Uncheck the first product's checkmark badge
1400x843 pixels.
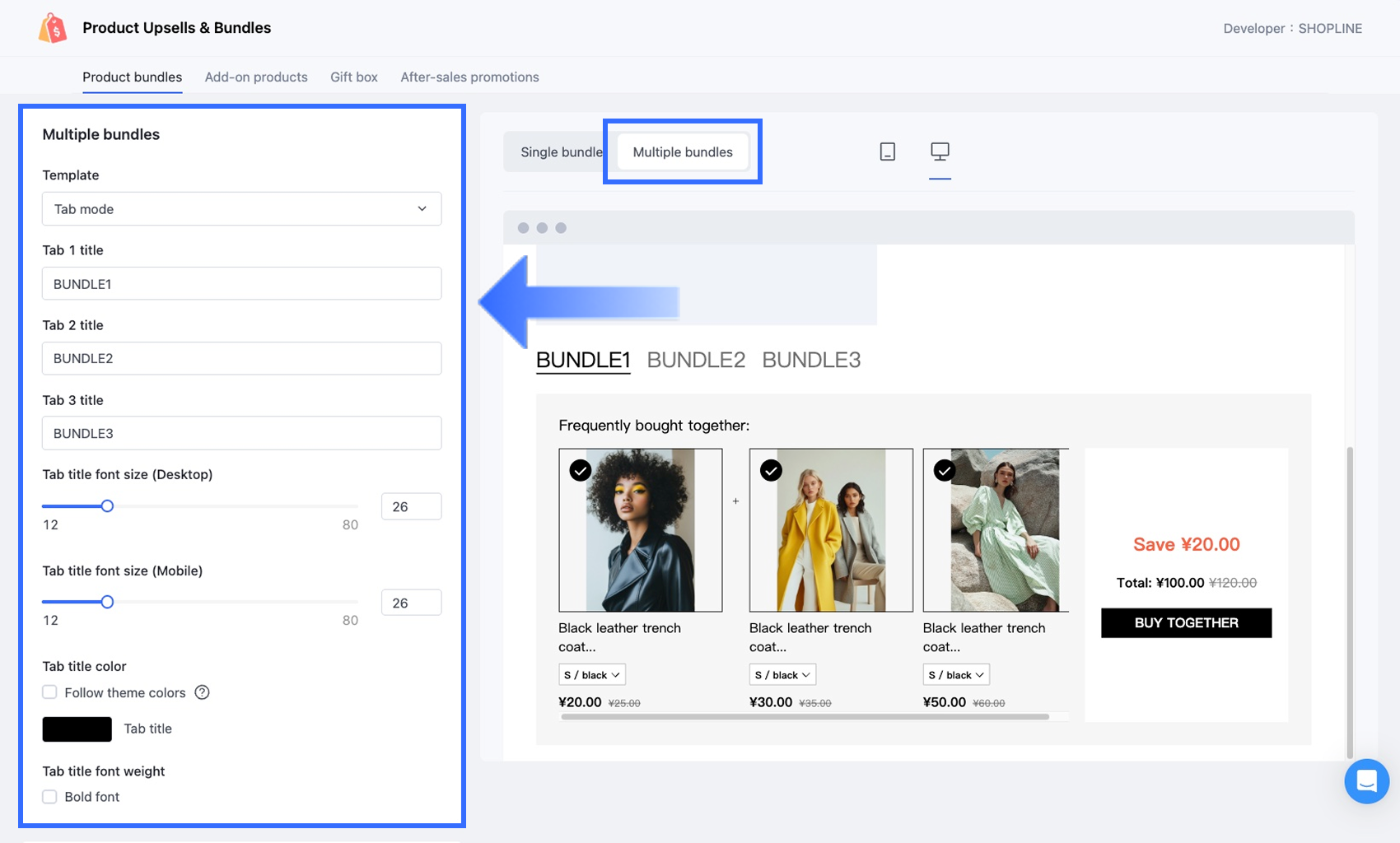(x=581, y=470)
